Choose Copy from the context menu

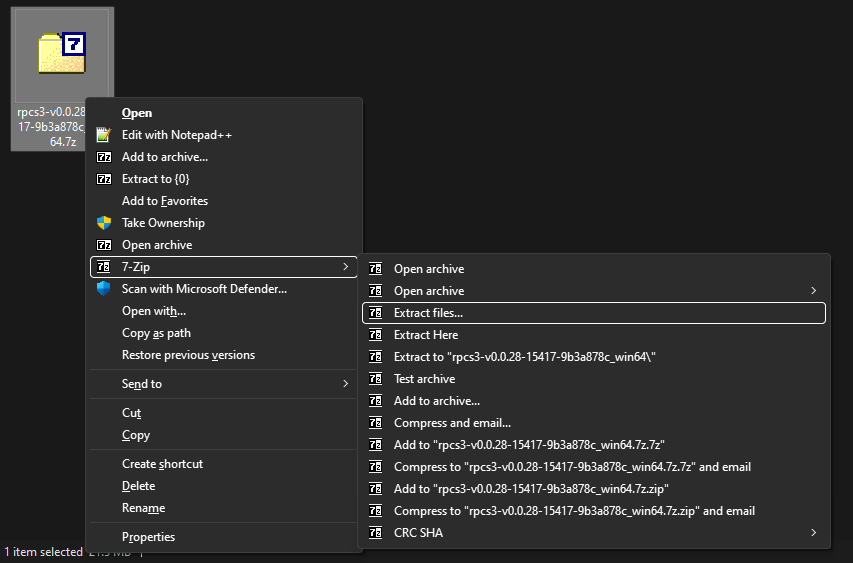coord(224,435)
